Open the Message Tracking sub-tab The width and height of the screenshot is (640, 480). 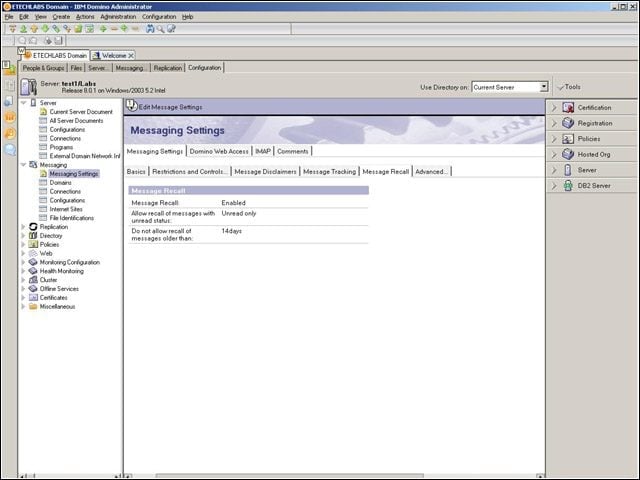329,172
